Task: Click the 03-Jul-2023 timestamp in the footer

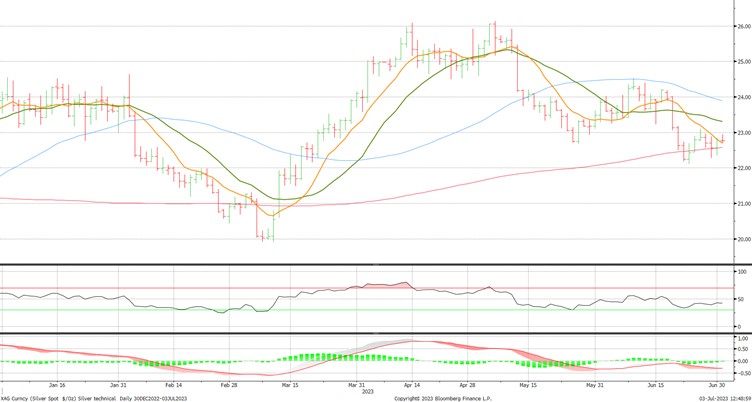Action: [x=725, y=399]
